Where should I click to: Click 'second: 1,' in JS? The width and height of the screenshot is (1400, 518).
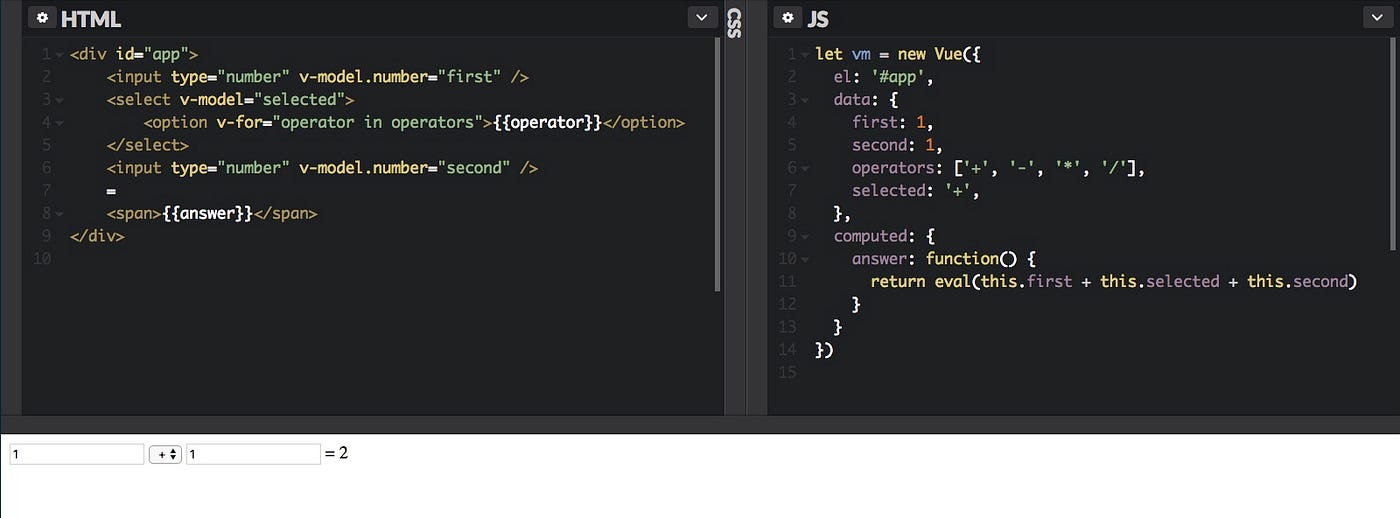click(897, 146)
